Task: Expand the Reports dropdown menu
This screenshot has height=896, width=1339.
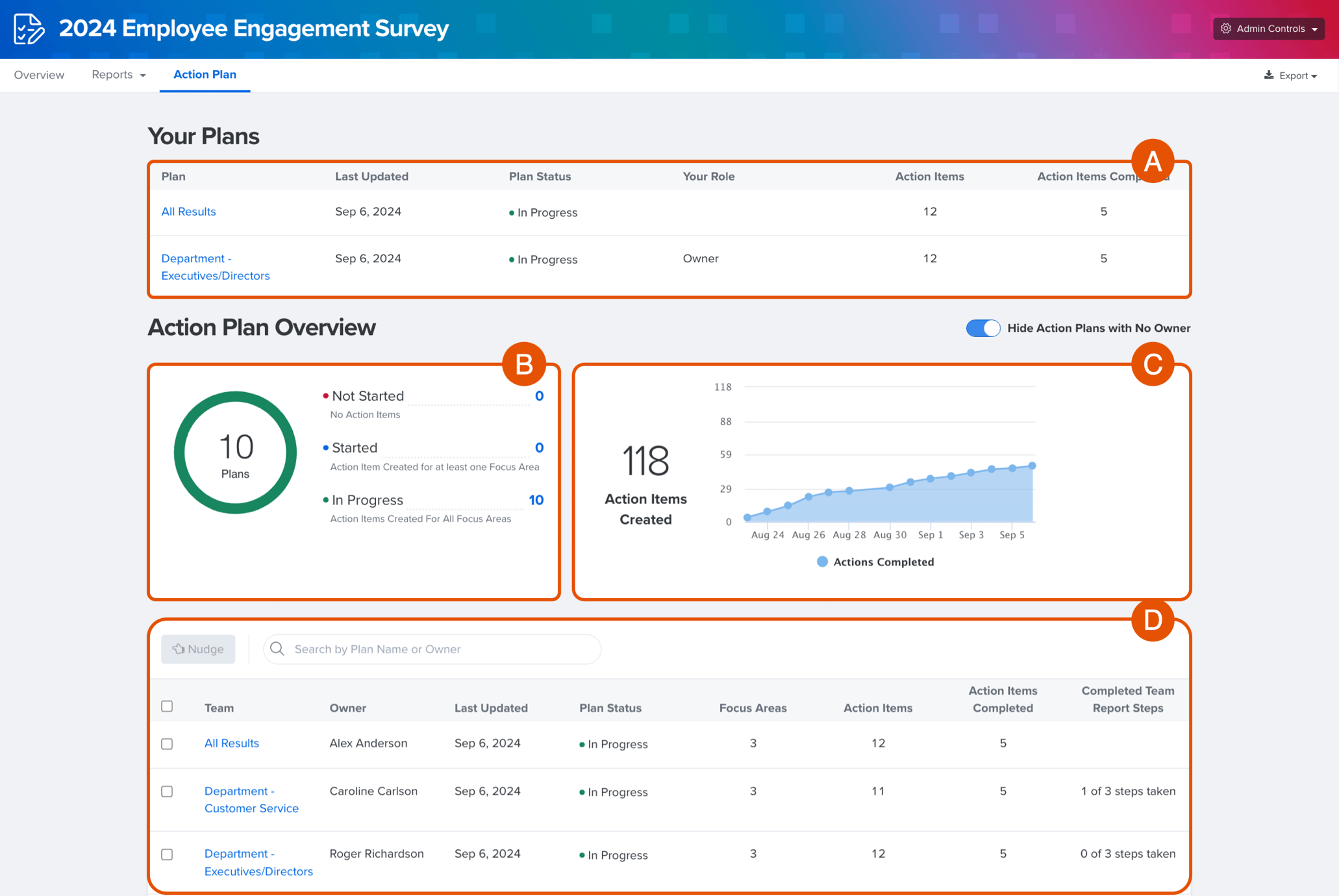Action: click(x=118, y=75)
